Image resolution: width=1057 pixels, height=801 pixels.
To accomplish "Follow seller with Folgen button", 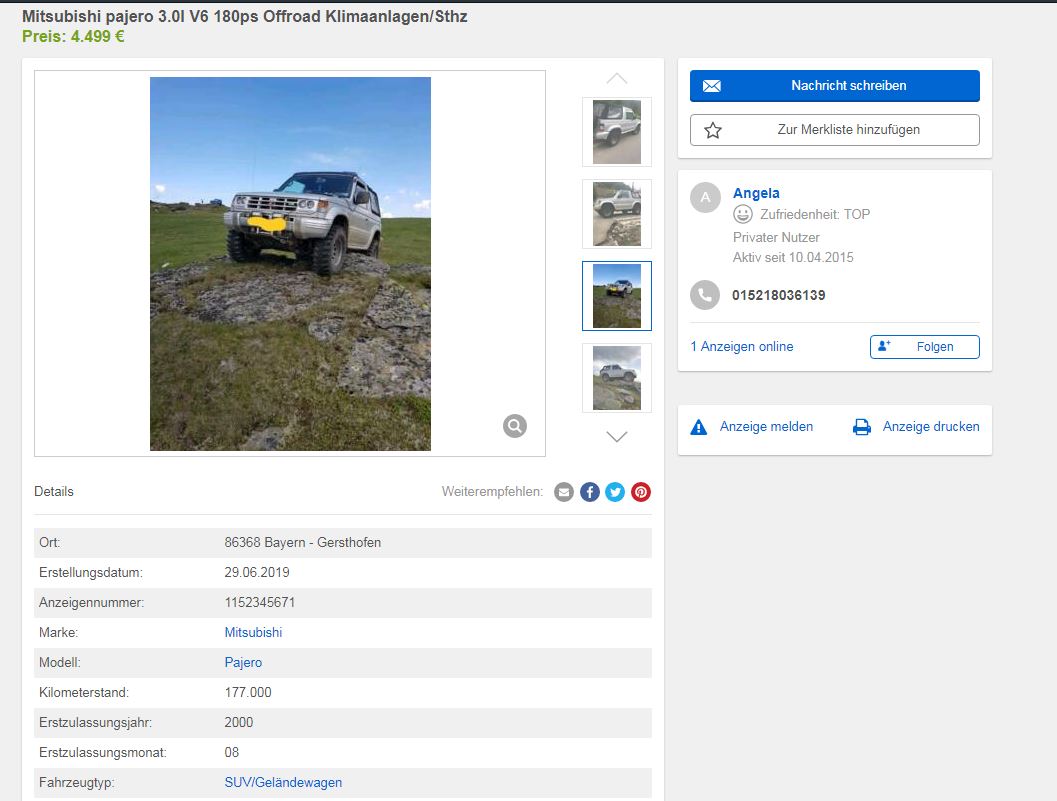I will (x=924, y=347).
